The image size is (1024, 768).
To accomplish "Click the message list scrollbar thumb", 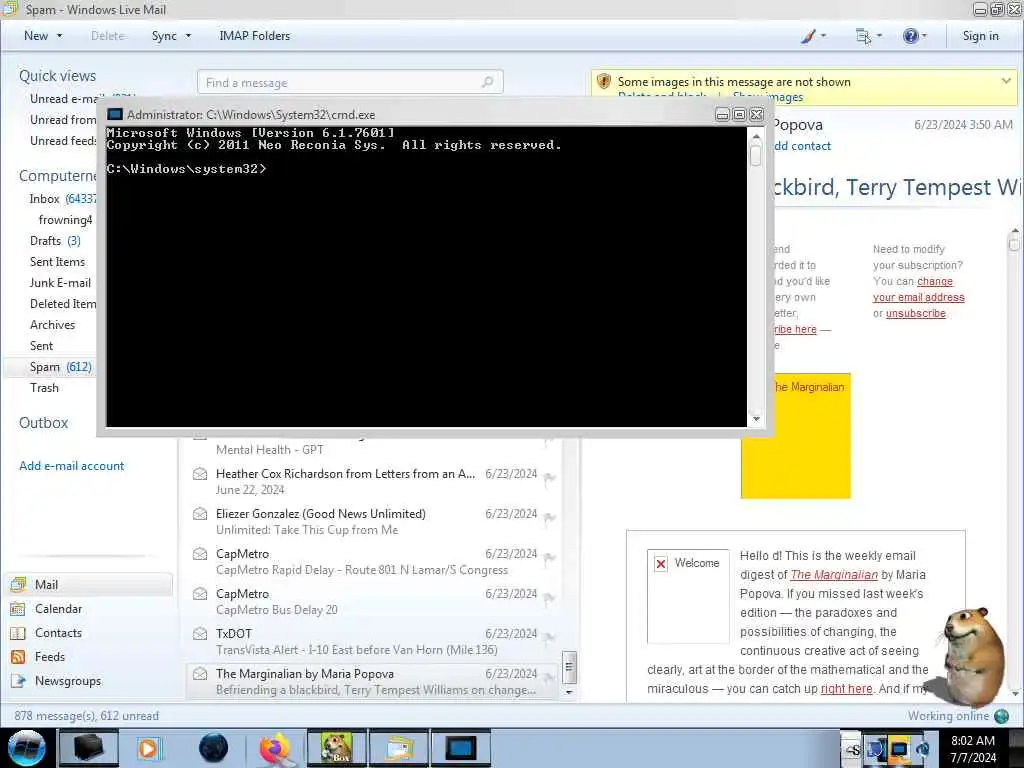I will tap(569, 667).
